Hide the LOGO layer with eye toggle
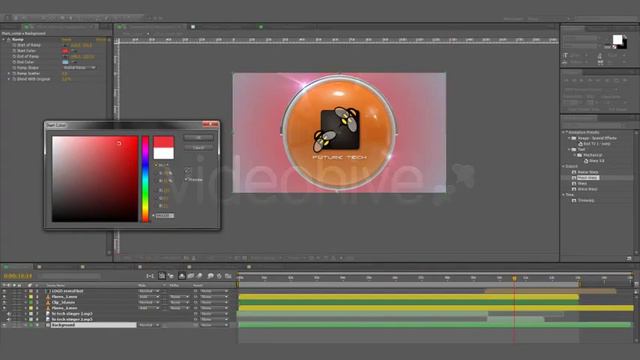This screenshot has width=640, height=360. tap(4, 291)
